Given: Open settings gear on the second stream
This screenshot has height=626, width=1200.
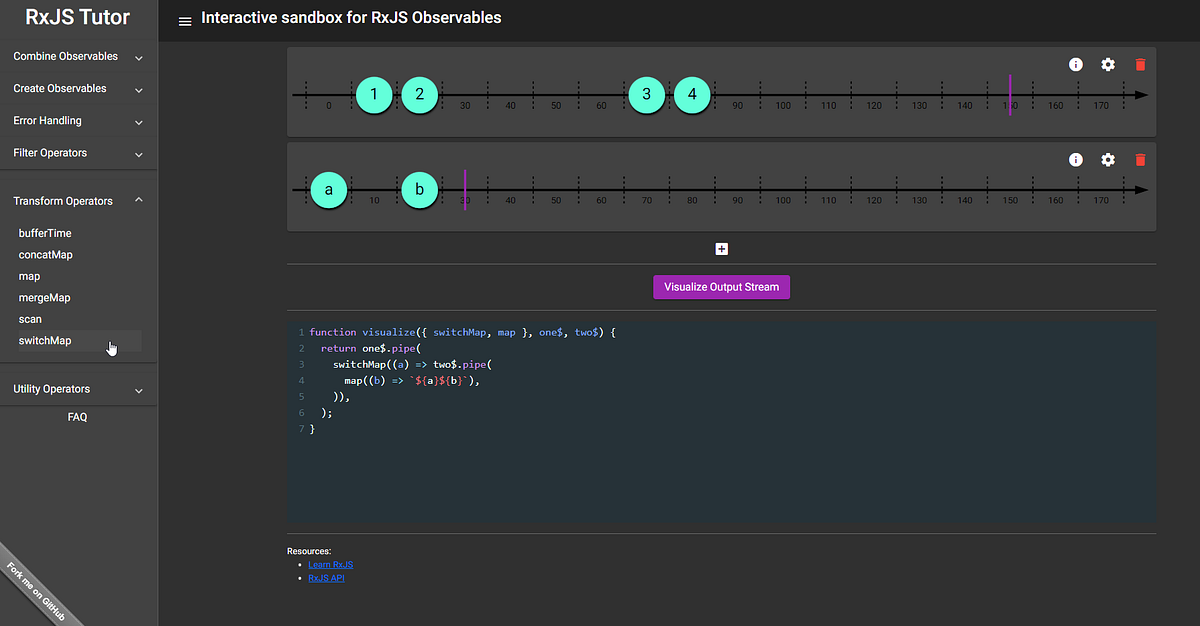Looking at the screenshot, I should click(x=1107, y=159).
